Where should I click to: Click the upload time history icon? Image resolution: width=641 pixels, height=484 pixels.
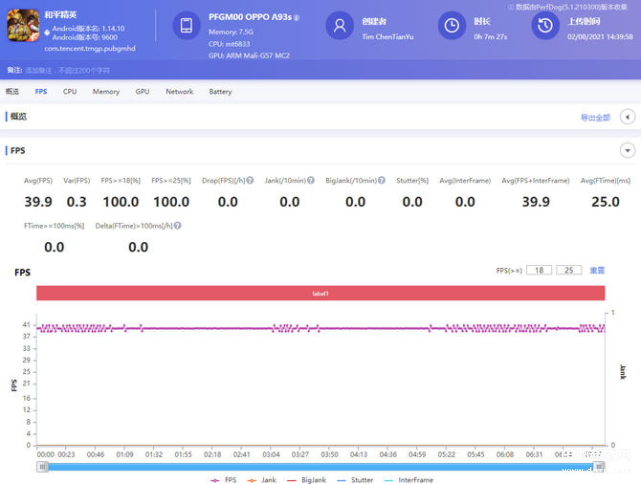pyautogui.click(x=545, y=25)
